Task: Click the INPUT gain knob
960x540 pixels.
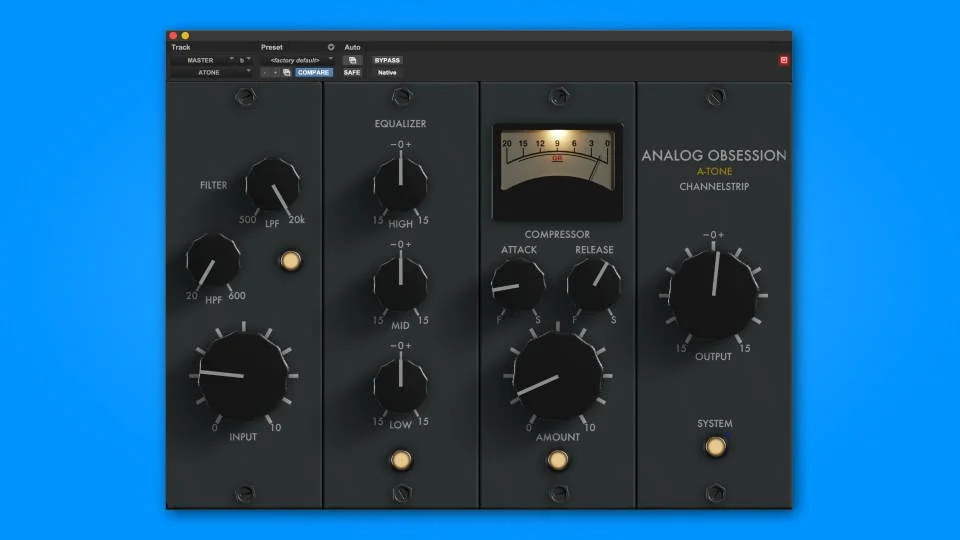Action: coord(244,375)
